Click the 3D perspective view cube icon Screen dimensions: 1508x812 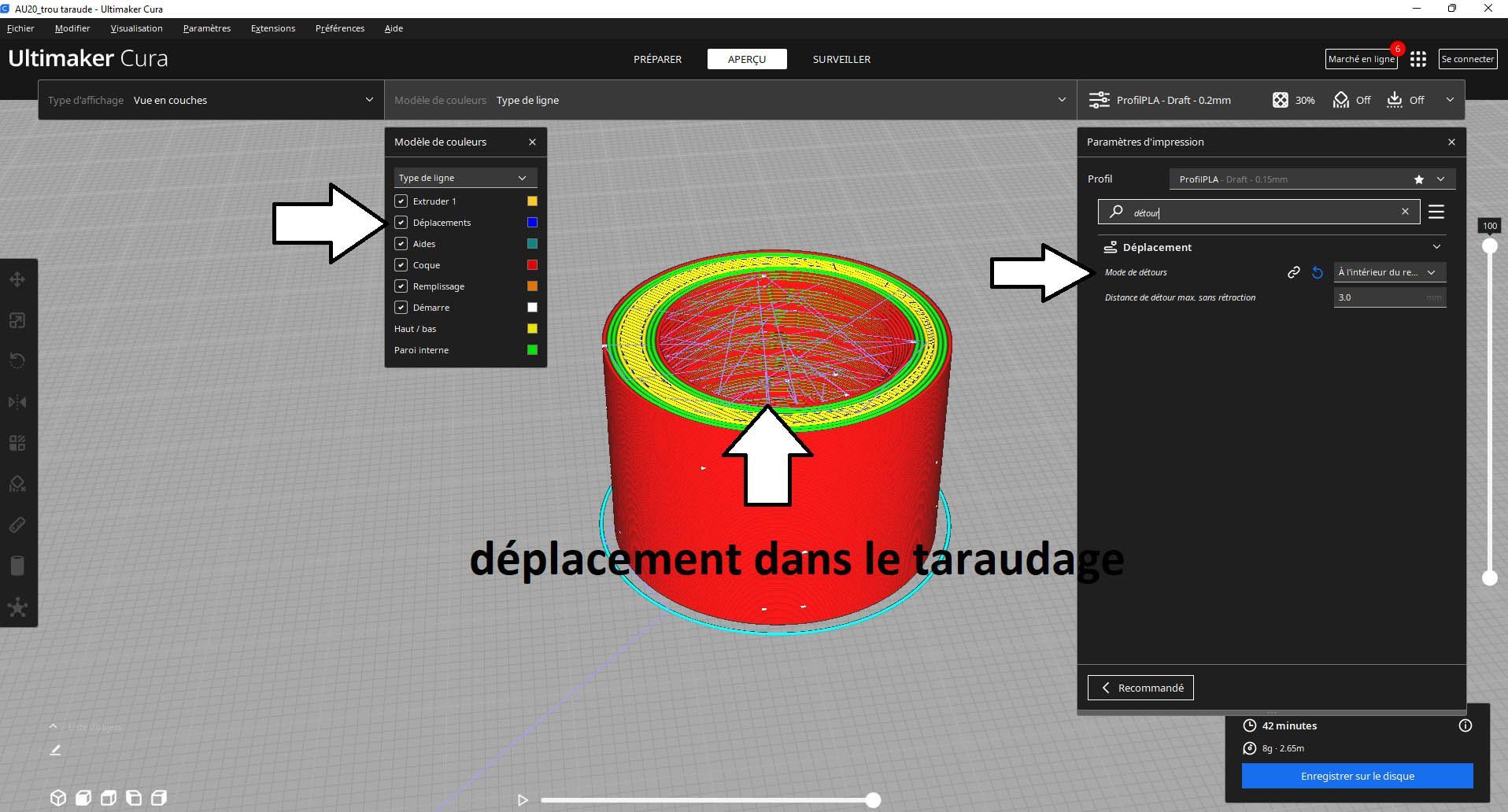(x=58, y=798)
